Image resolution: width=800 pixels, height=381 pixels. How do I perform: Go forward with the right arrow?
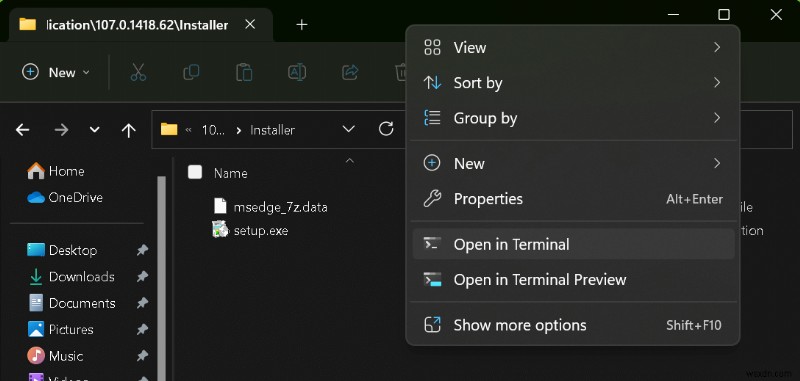click(61, 130)
